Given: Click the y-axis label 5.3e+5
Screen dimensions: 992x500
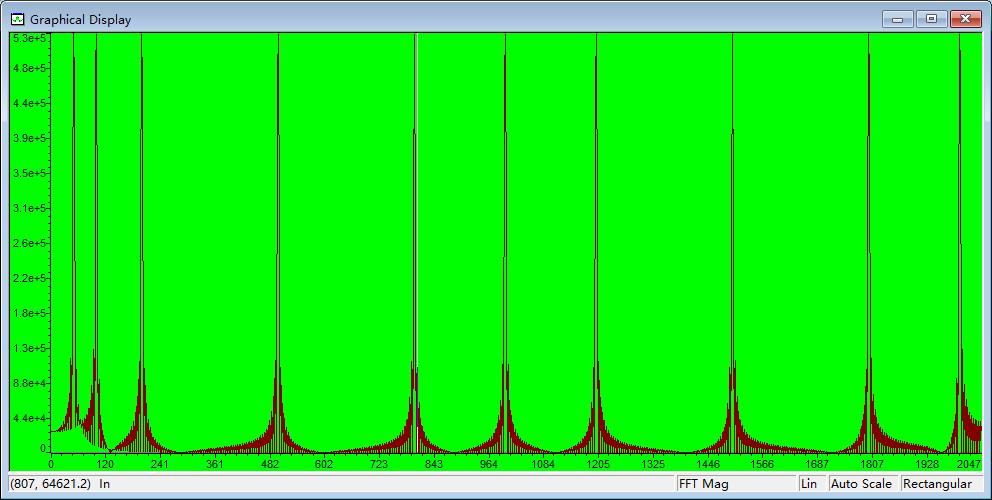Looking at the screenshot, I should (x=30, y=38).
